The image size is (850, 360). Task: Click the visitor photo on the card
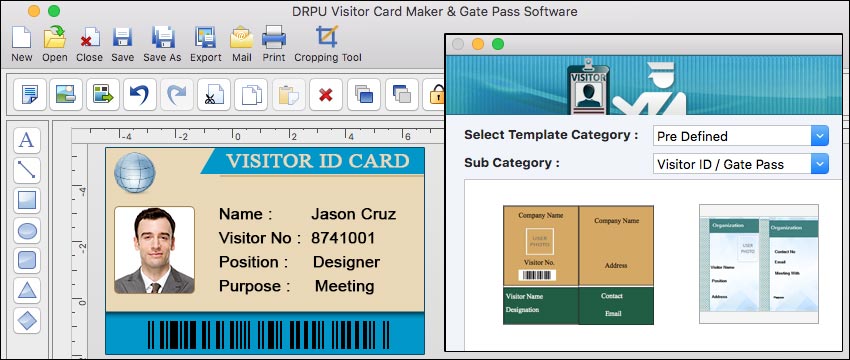154,250
